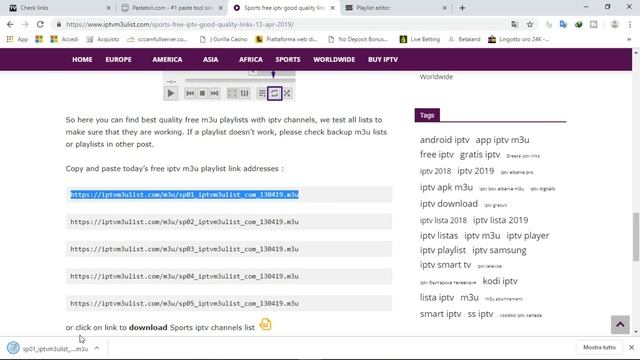Click the sp05_iptvm3ulist_com_130419.m3u link text
Screen dimensions: 640x360
(x=184, y=303)
